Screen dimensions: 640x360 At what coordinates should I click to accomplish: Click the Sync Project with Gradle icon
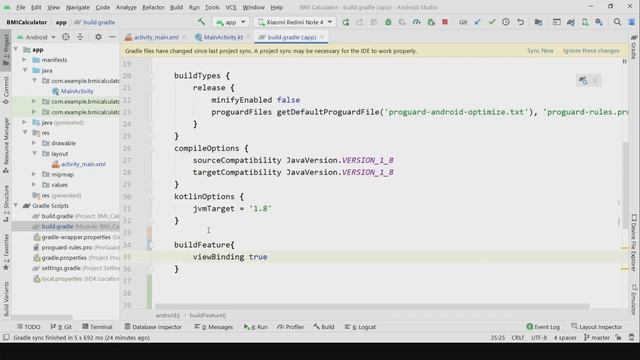[571, 22]
